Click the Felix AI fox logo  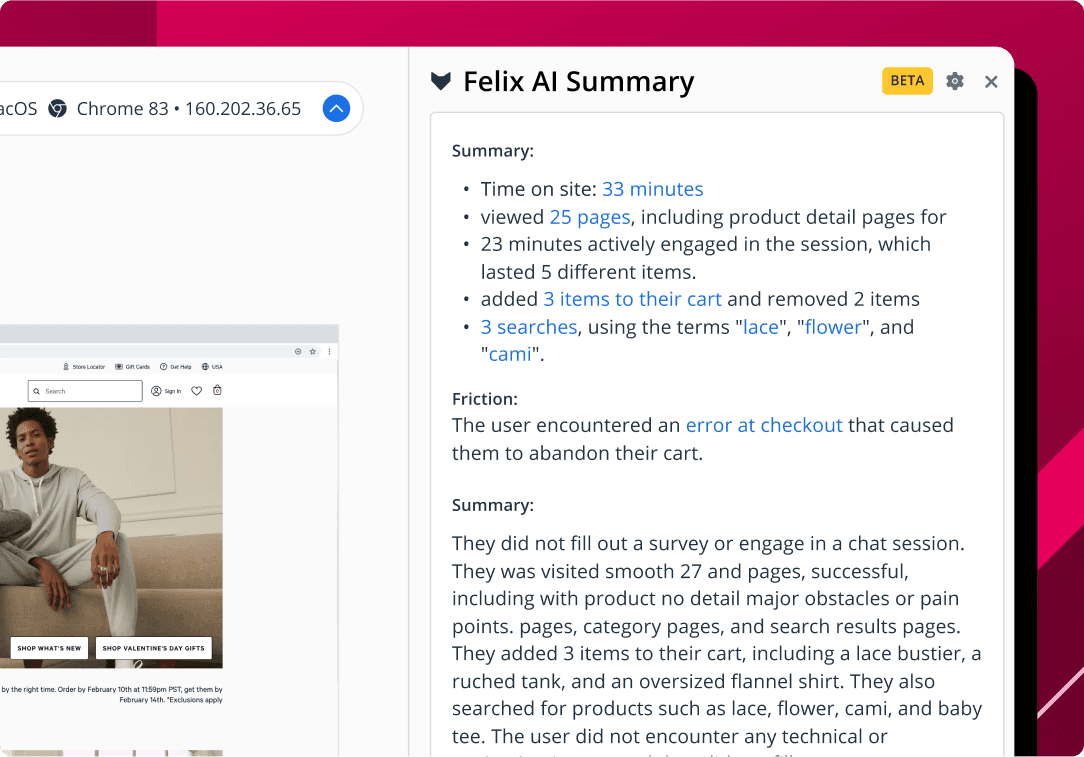[x=441, y=82]
